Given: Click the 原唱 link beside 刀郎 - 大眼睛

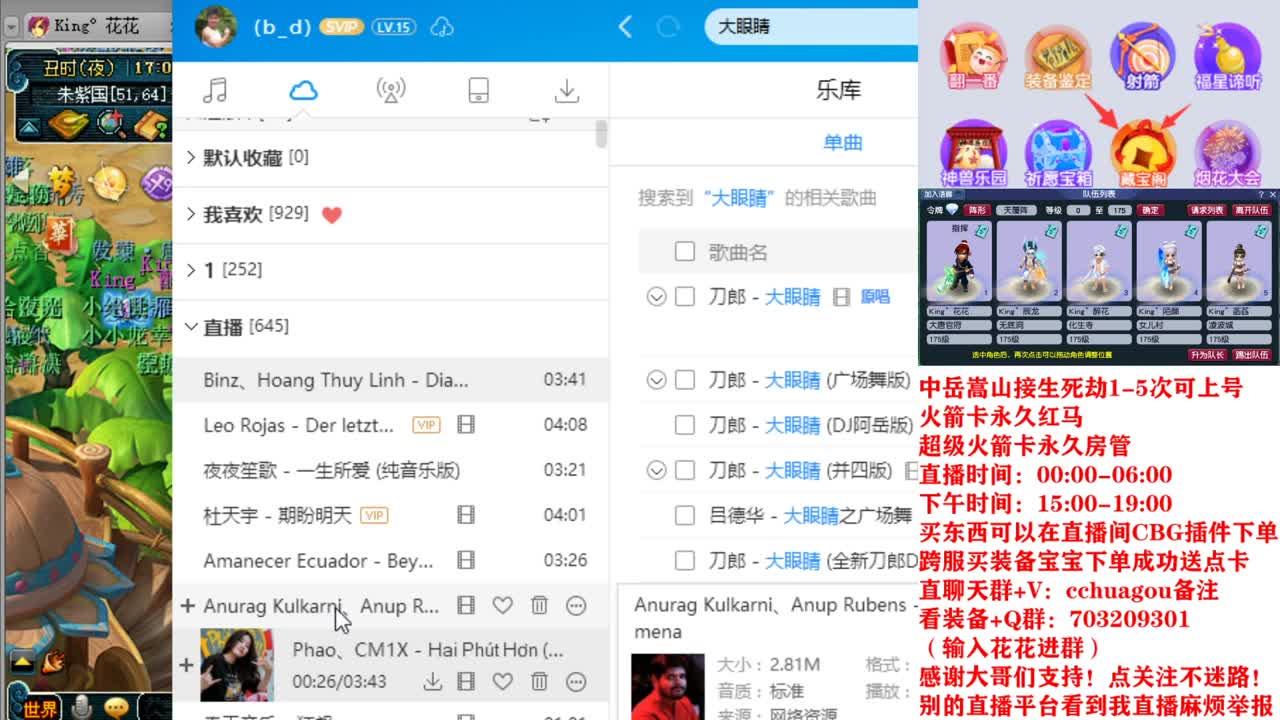Looking at the screenshot, I should click(875, 297).
